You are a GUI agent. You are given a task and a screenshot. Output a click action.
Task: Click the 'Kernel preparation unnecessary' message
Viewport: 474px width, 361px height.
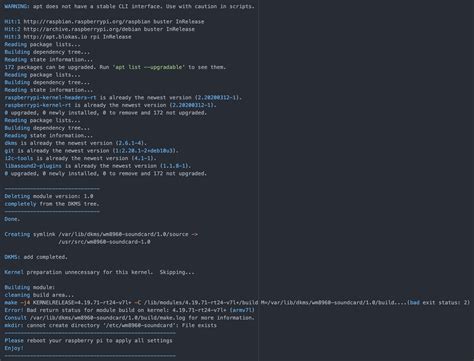[x=99, y=272]
